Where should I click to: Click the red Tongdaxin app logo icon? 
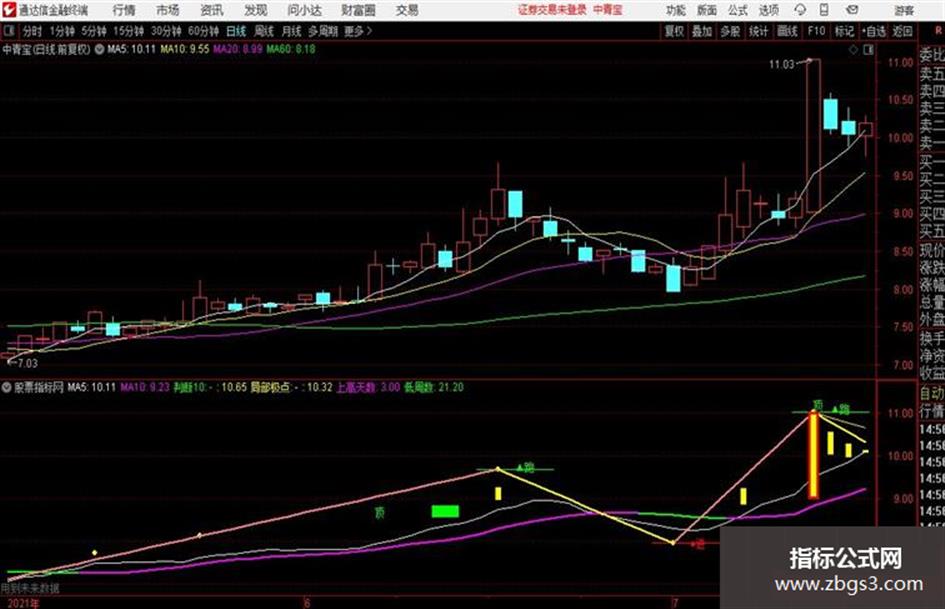click(9, 10)
